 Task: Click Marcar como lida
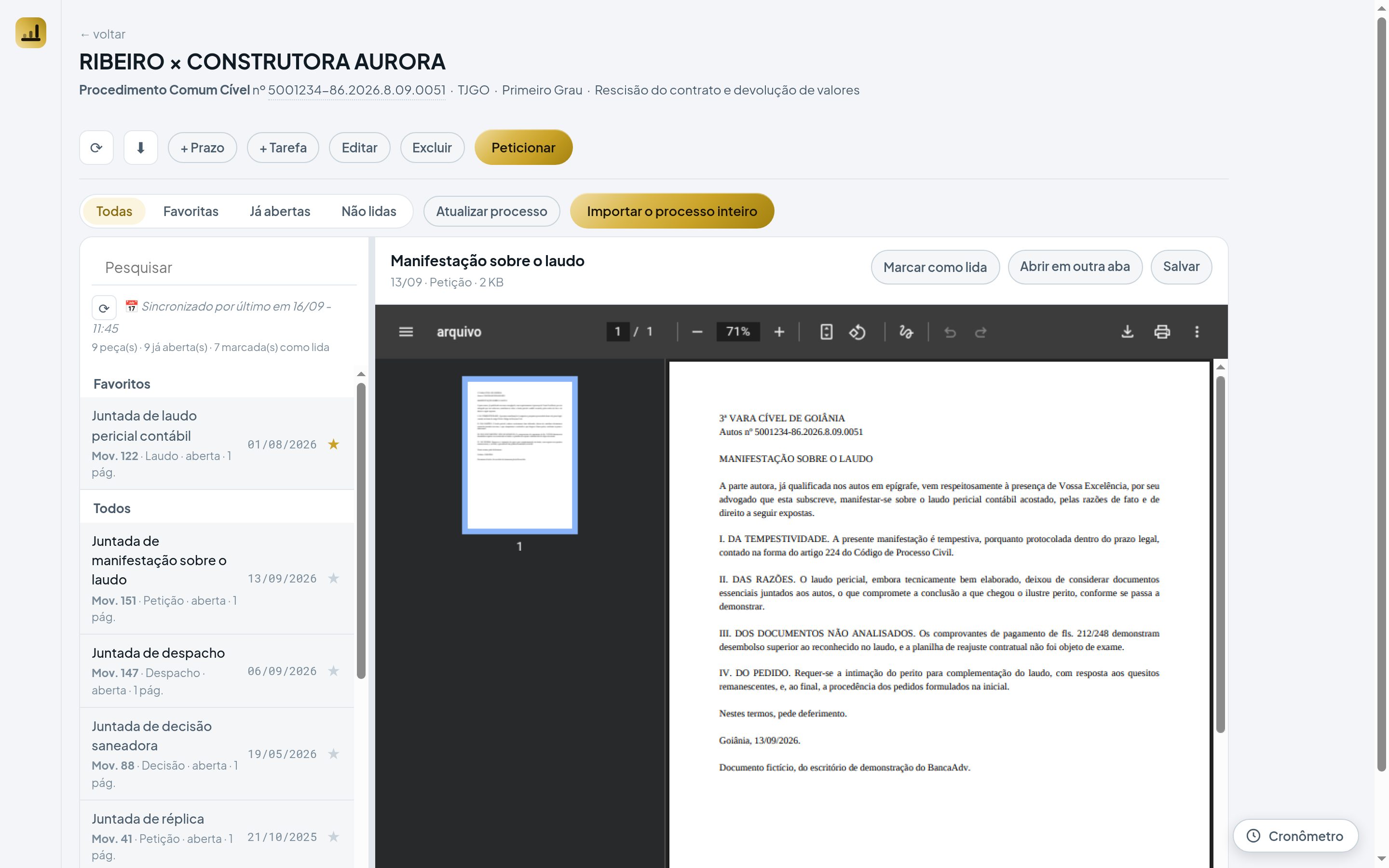pyautogui.click(x=935, y=267)
